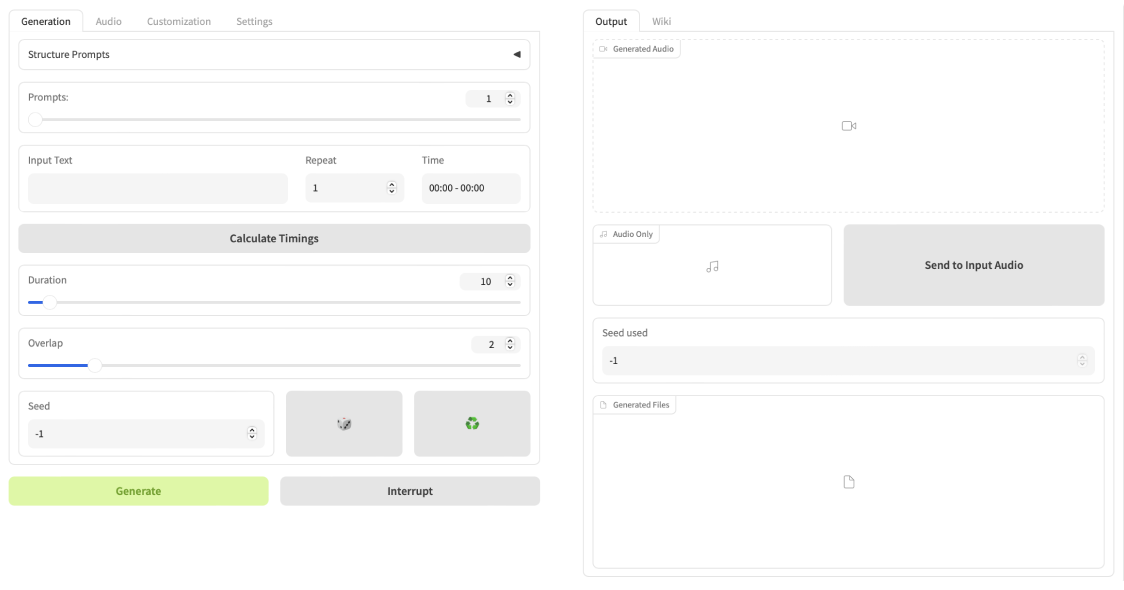Open the Customization tab
This screenshot has height=590, width=1124.
(178, 21)
